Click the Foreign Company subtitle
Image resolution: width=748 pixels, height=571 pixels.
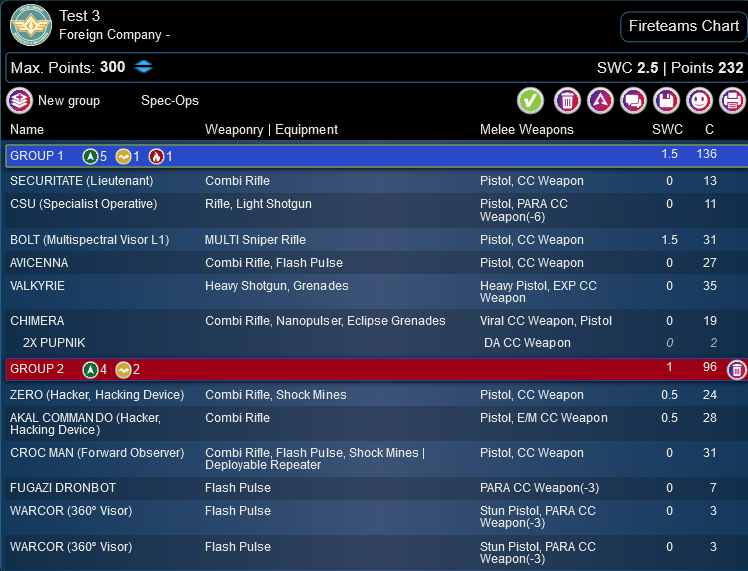(114, 35)
